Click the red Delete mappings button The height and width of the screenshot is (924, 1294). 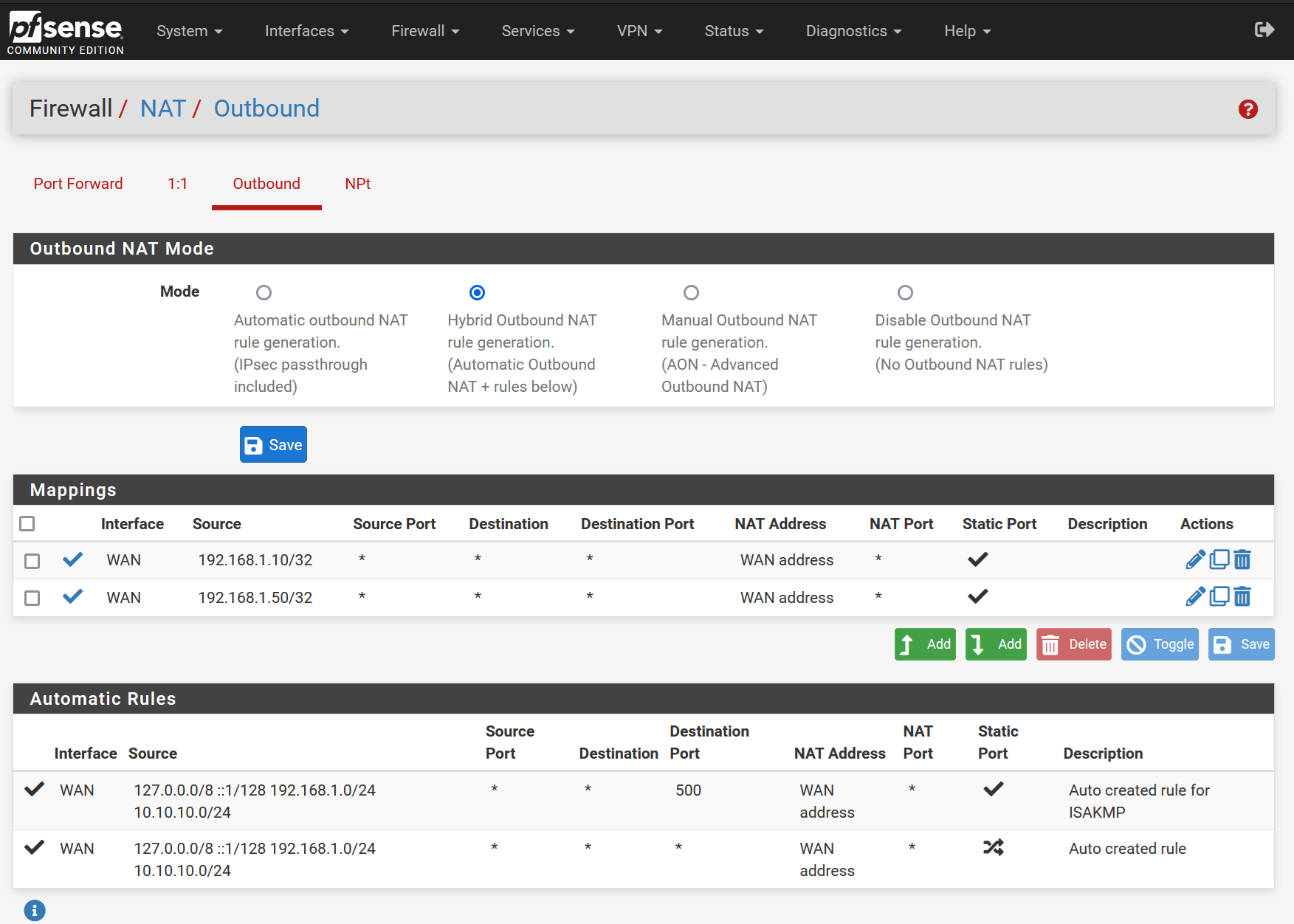pos(1073,644)
